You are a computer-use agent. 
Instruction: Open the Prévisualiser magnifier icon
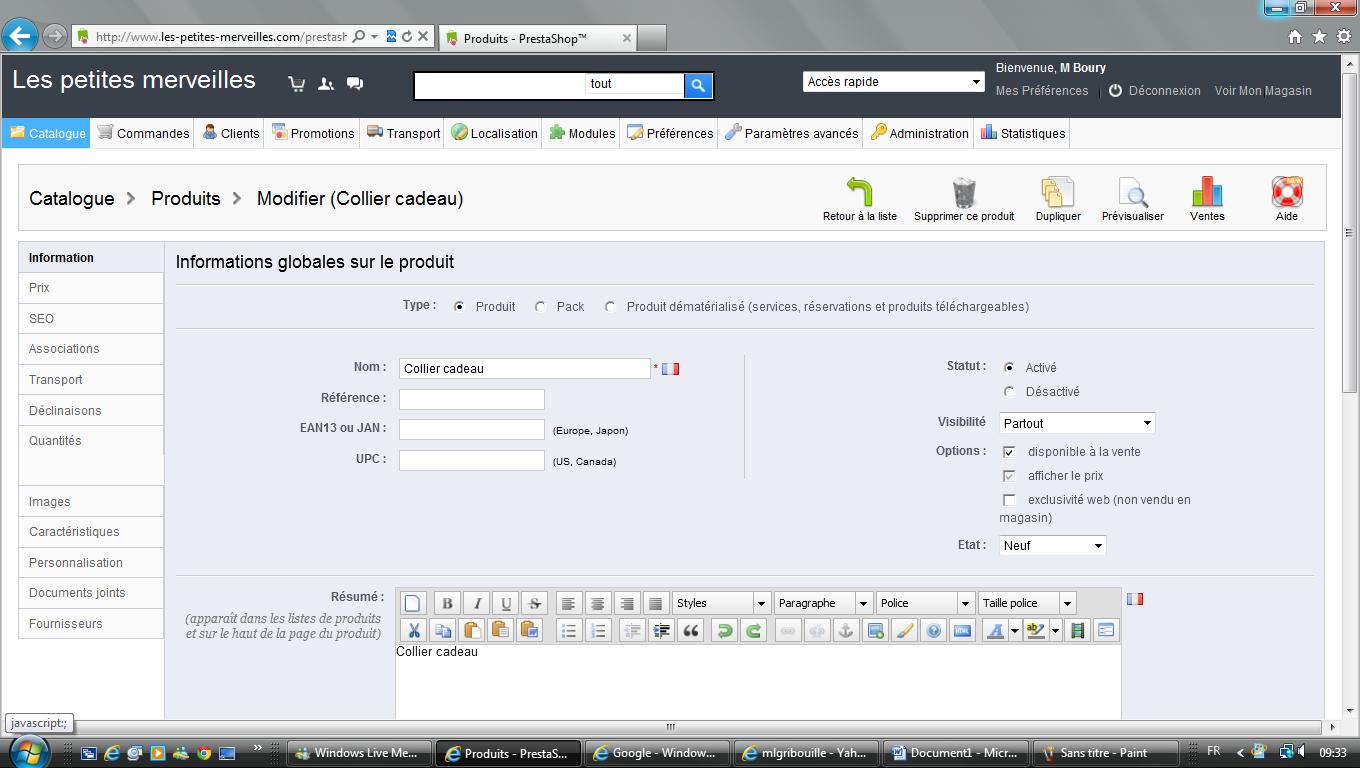1133,192
